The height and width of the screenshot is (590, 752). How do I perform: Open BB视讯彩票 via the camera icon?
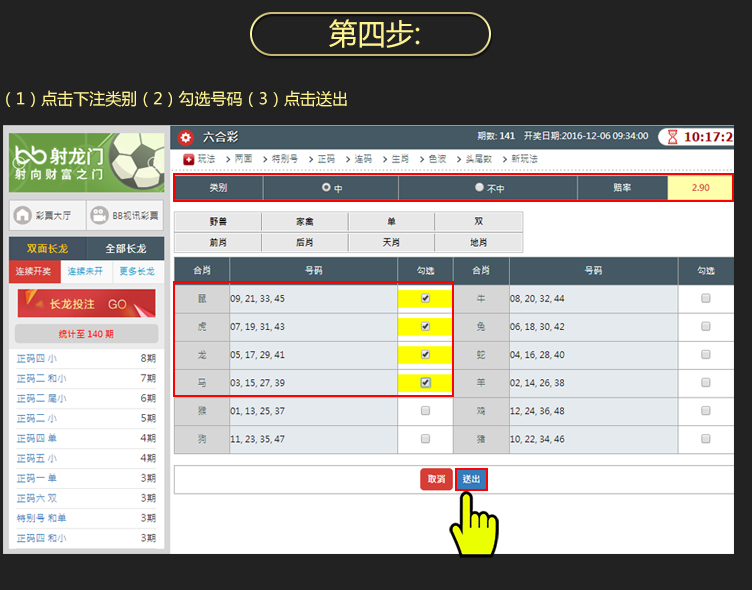click(x=98, y=215)
